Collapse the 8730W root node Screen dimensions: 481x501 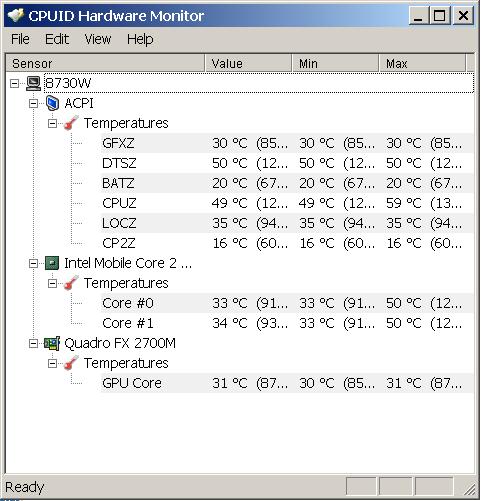pyautogui.click(x=14, y=84)
